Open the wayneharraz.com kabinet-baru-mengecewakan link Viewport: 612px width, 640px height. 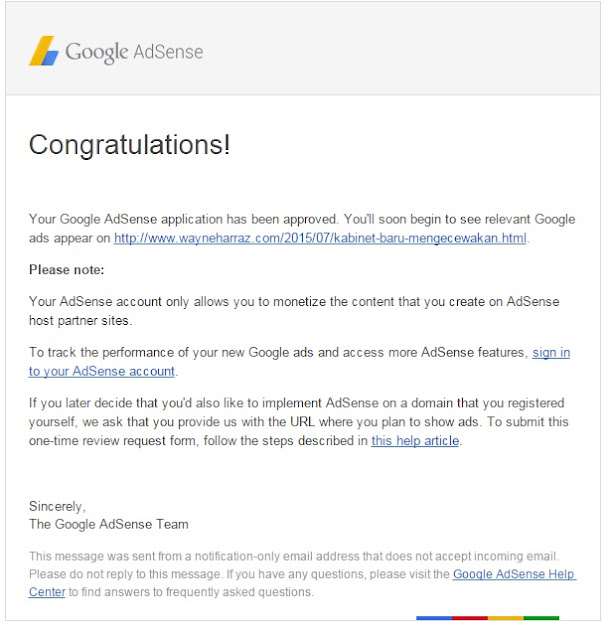[320, 238]
